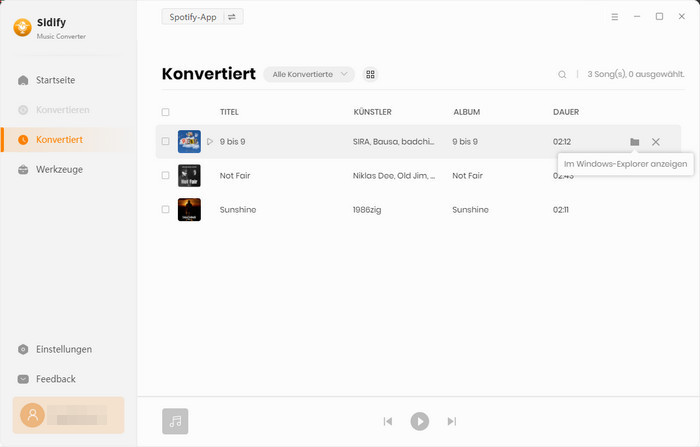The width and height of the screenshot is (700, 447).
Task: Click the Feedback envelope icon
Action: point(23,379)
